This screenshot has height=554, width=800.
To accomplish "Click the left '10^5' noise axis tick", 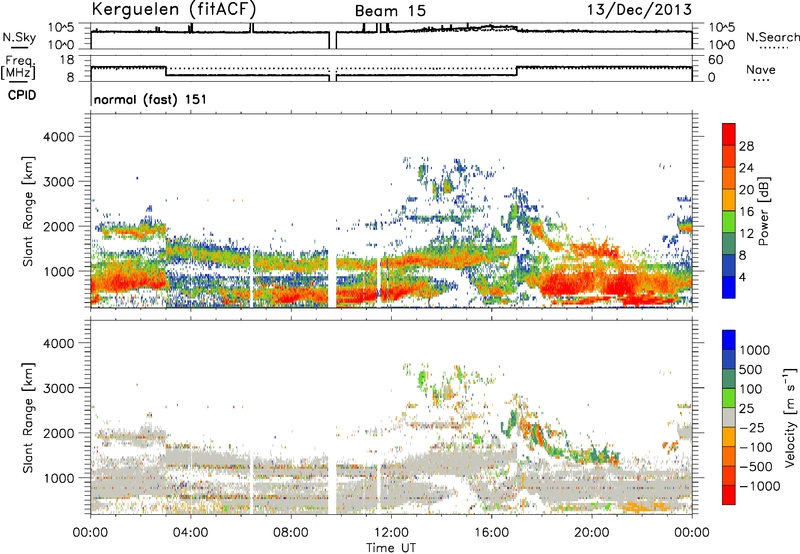I will (60, 27).
